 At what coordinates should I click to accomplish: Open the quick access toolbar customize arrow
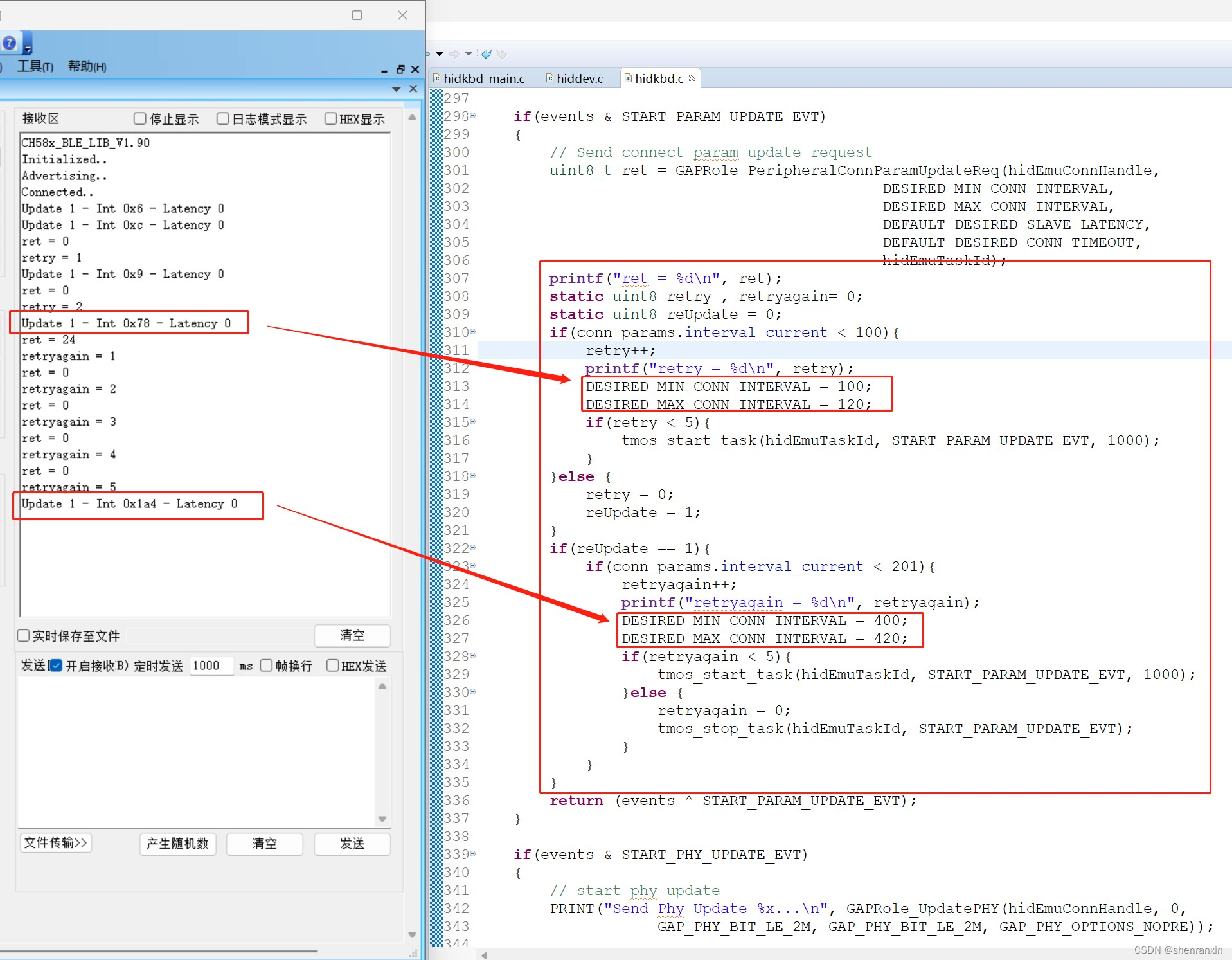[28, 48]
